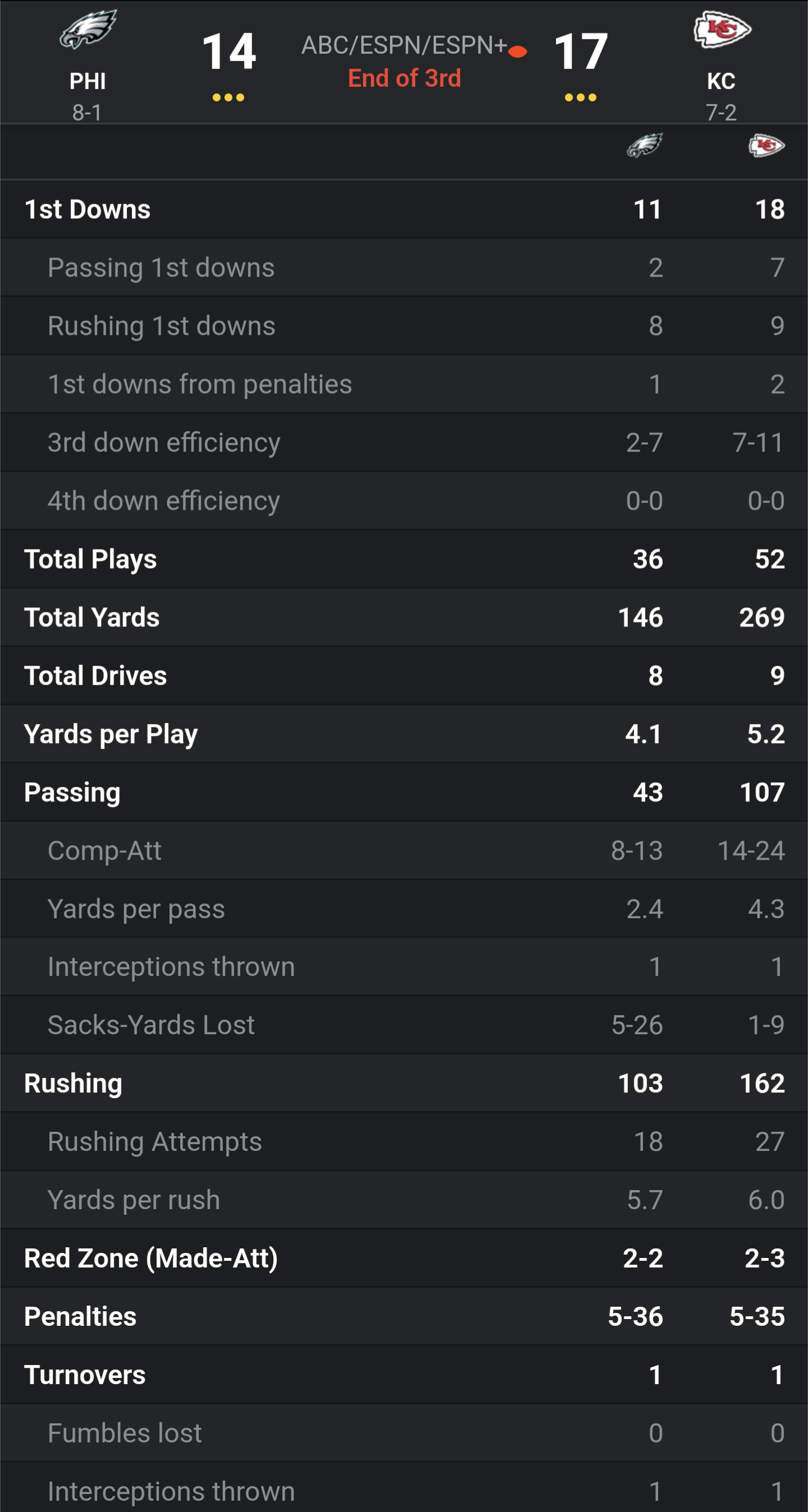Tap the Red Zone (Made-Att) row

tap(404, 1259)
